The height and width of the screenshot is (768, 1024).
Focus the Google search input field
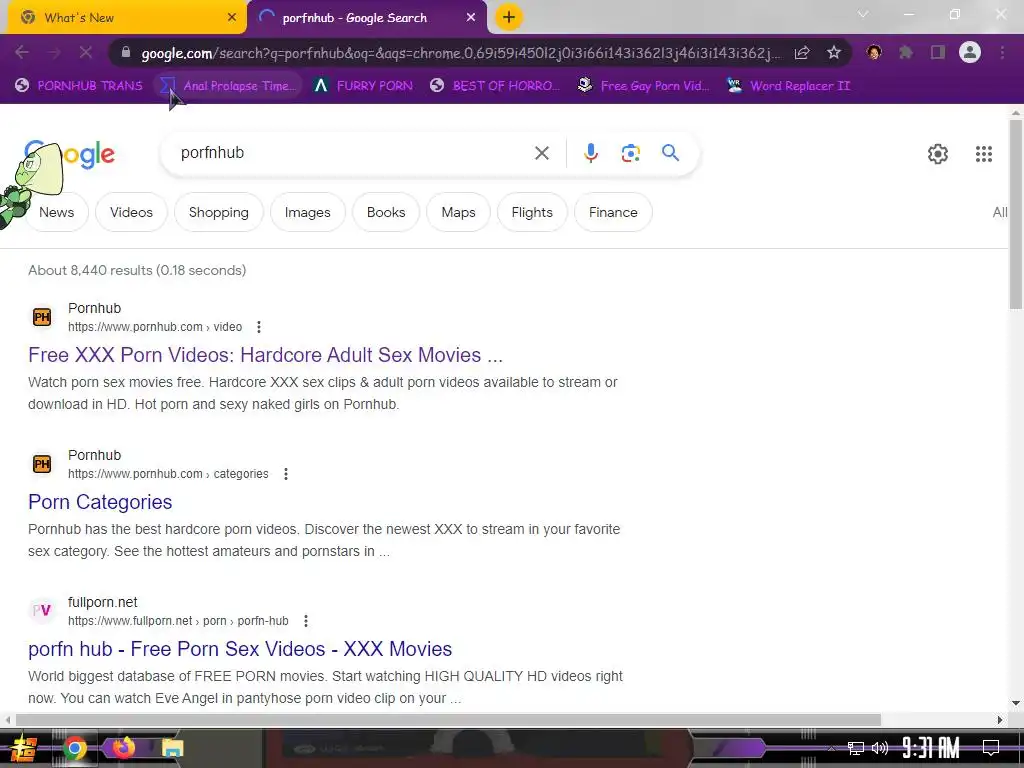[x=353, y=153]
